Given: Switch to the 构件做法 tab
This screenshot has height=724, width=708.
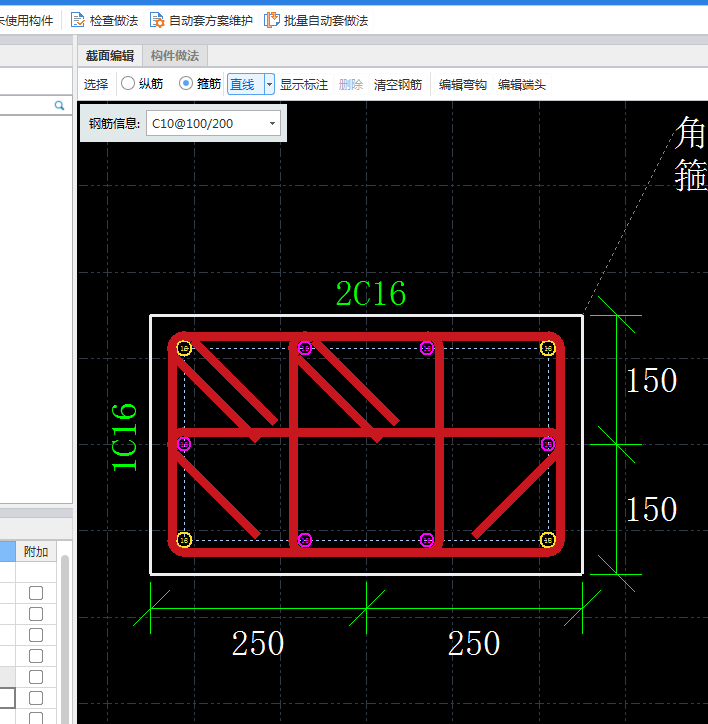Looking at the screenshot, I should pyautogui.click(x=175, y=56).
